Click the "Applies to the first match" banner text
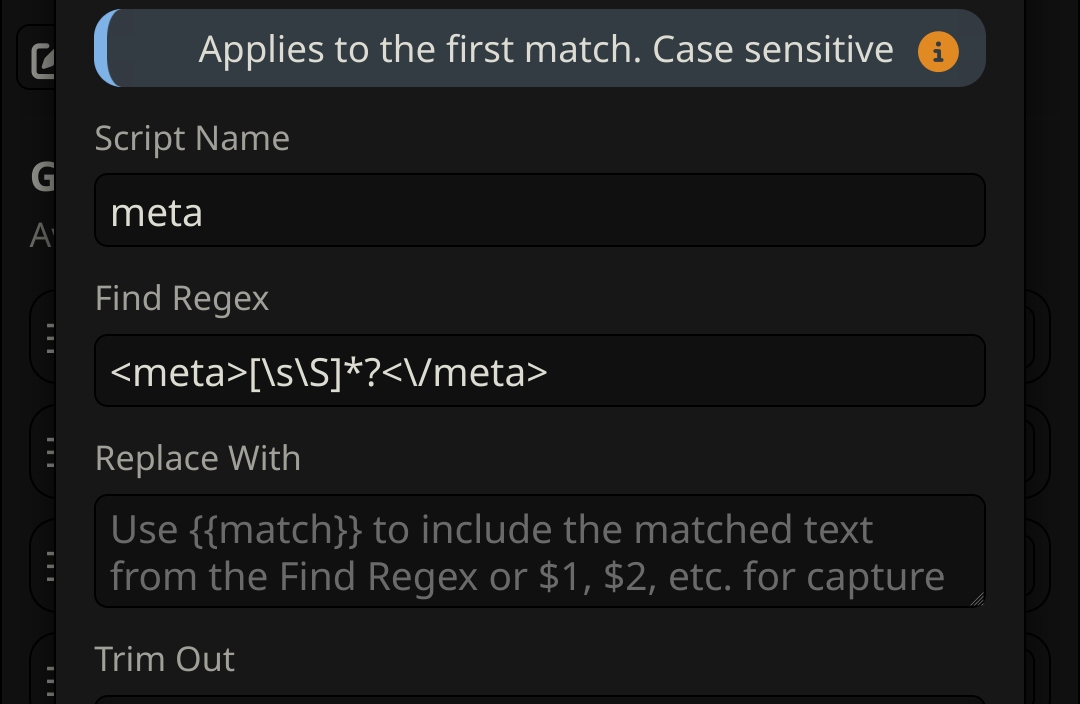 (546, 50)
